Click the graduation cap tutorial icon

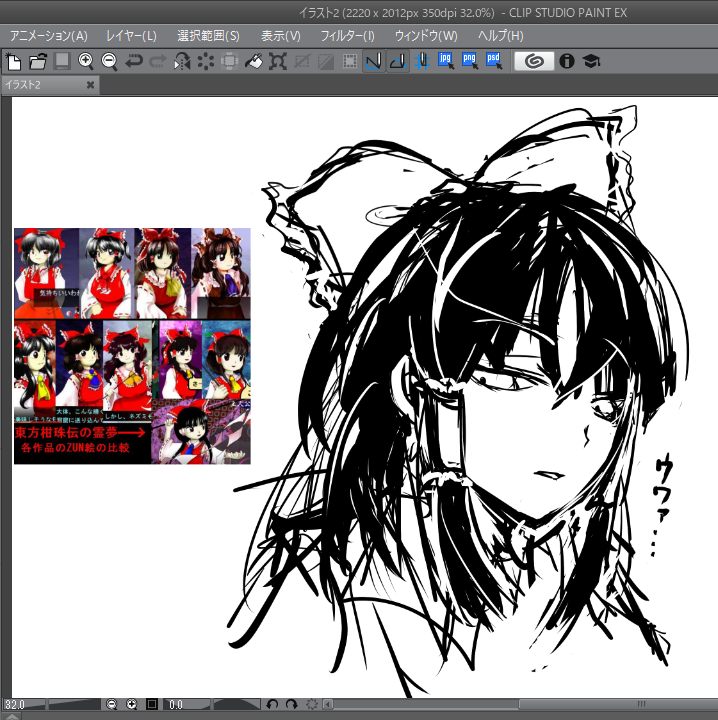click(591, 61)
